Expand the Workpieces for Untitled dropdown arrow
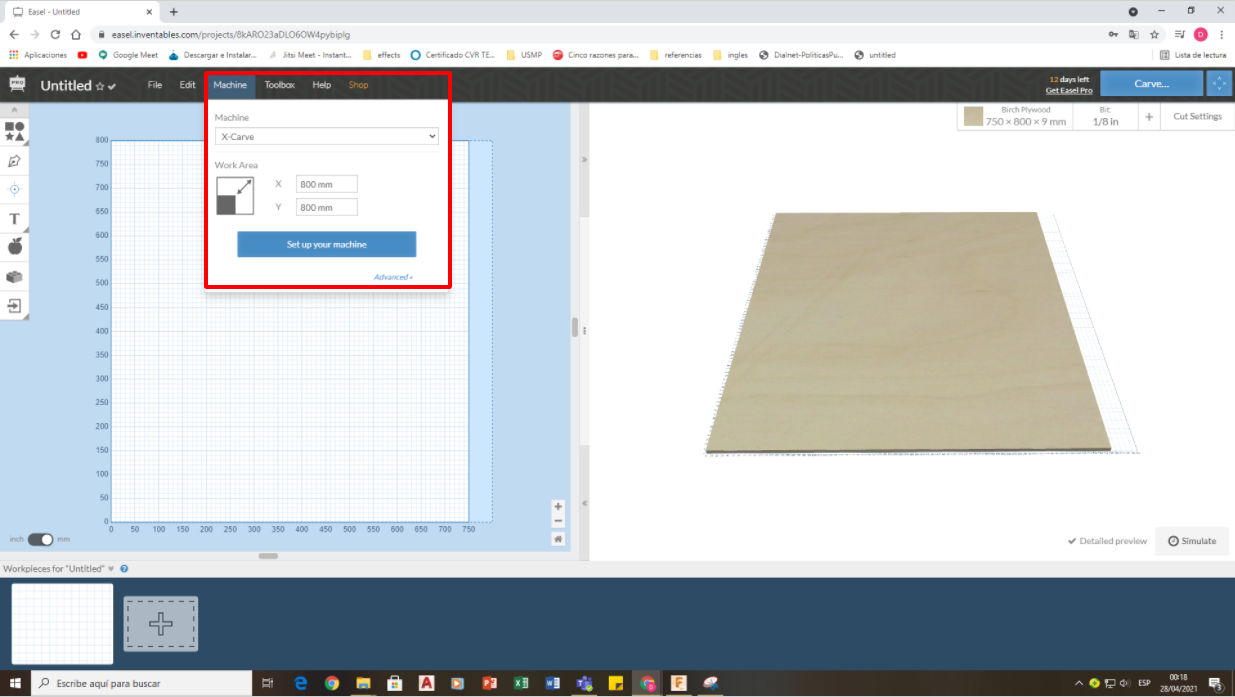 pyautogui.click(x=112, y=569)
